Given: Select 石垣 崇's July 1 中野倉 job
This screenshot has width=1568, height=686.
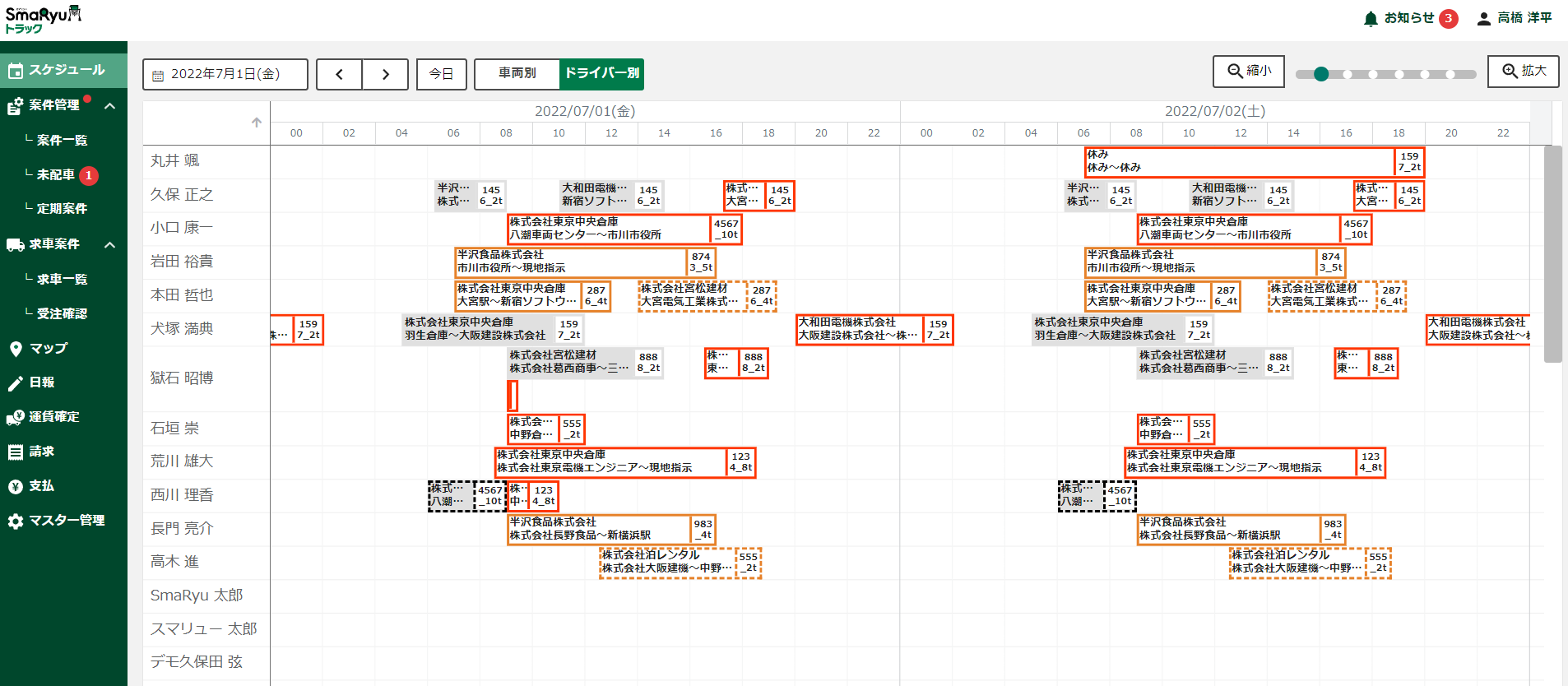Looking at the screenshot, I should (x=546, y=429).
